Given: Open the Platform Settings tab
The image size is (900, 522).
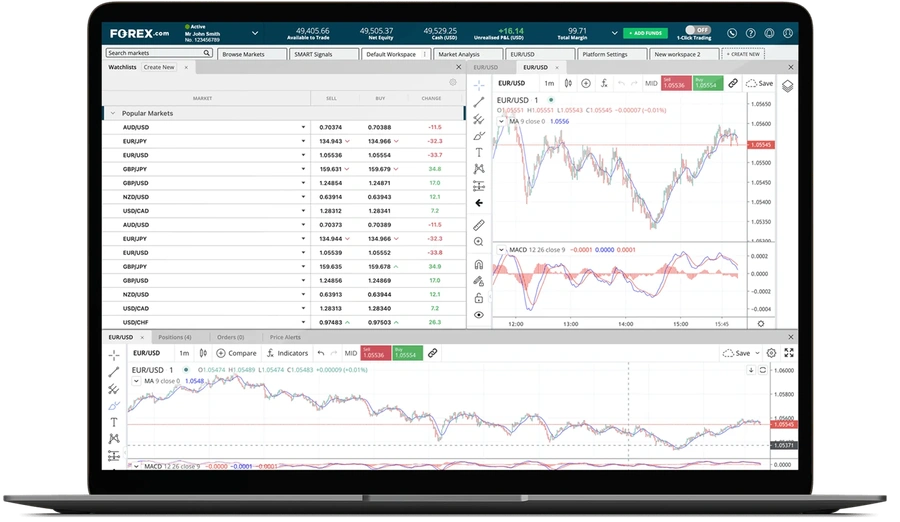Looking at the screenshot, I should 612,54.
